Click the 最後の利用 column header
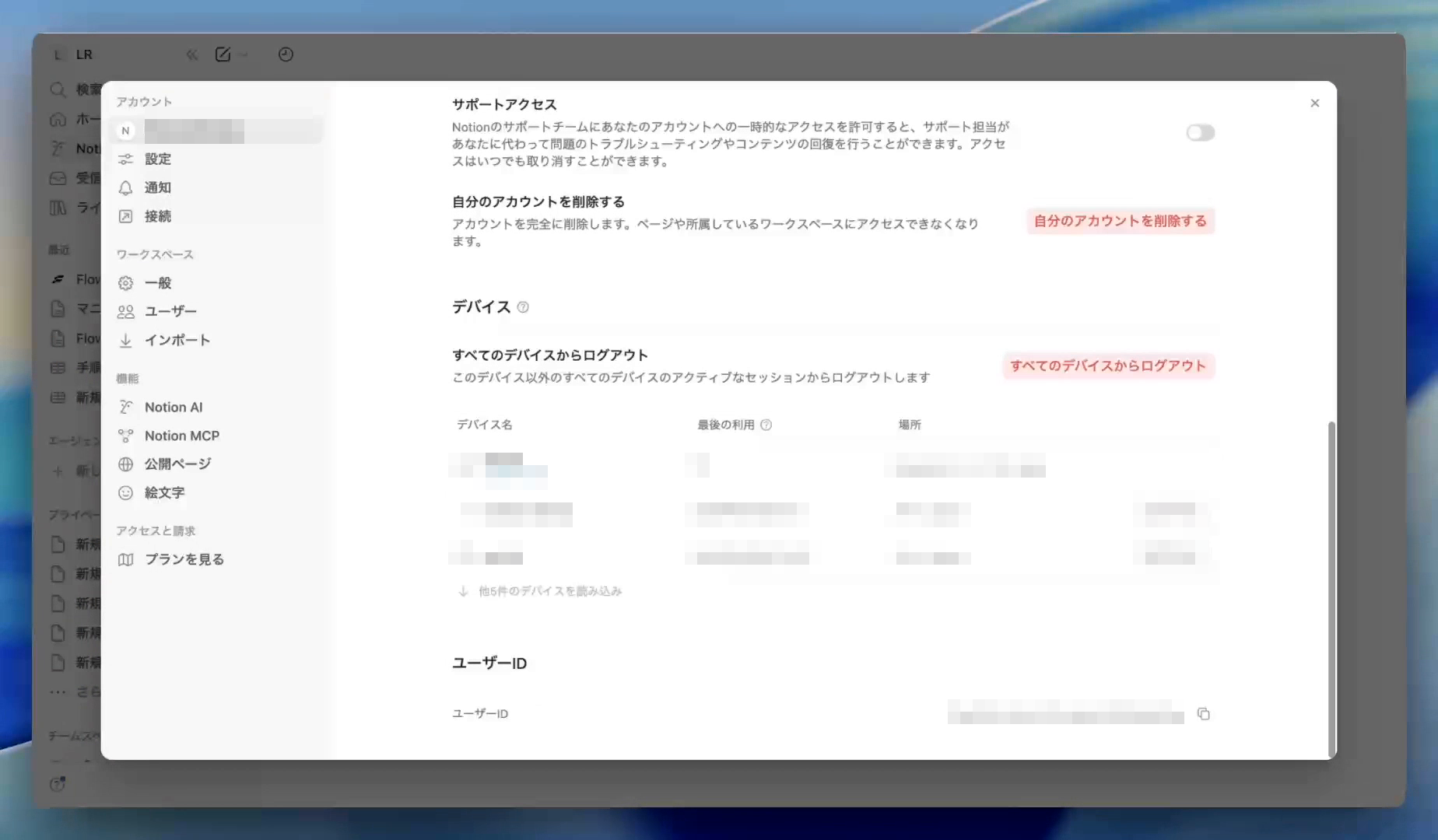This screenshot has height=840, width=1438. 725,425
